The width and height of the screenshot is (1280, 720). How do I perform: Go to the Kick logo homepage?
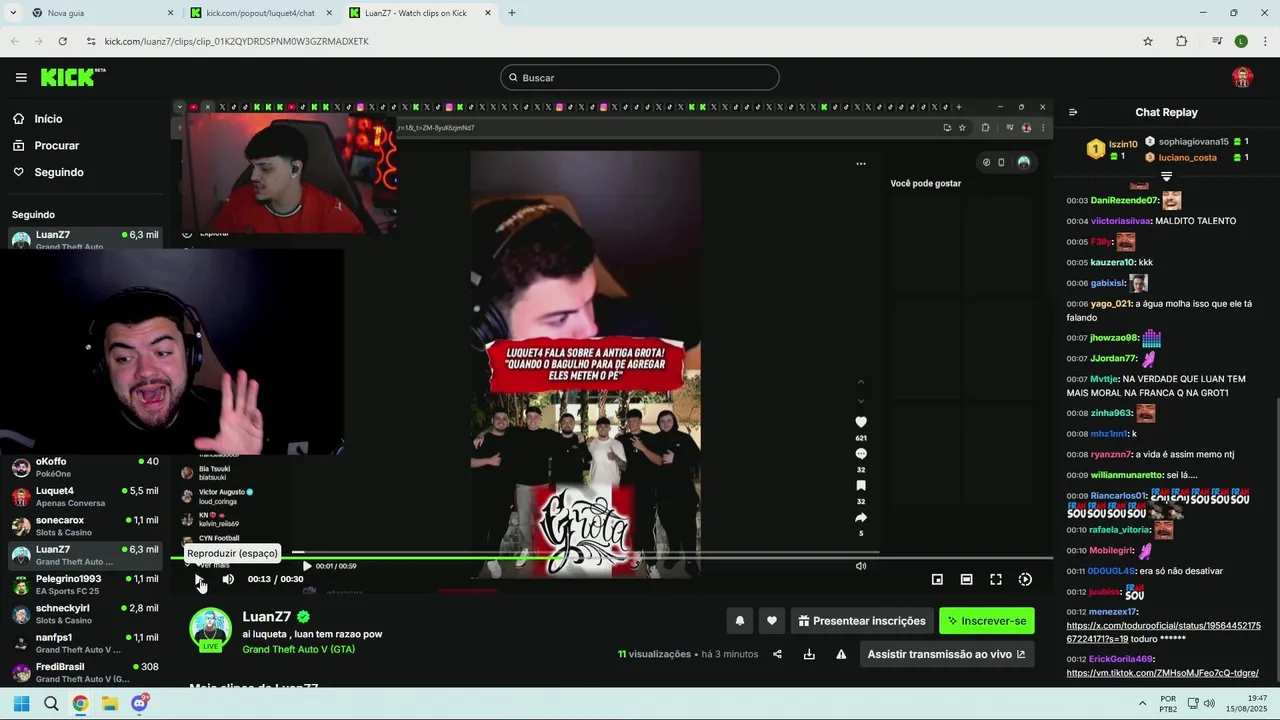tap(72, 77)
